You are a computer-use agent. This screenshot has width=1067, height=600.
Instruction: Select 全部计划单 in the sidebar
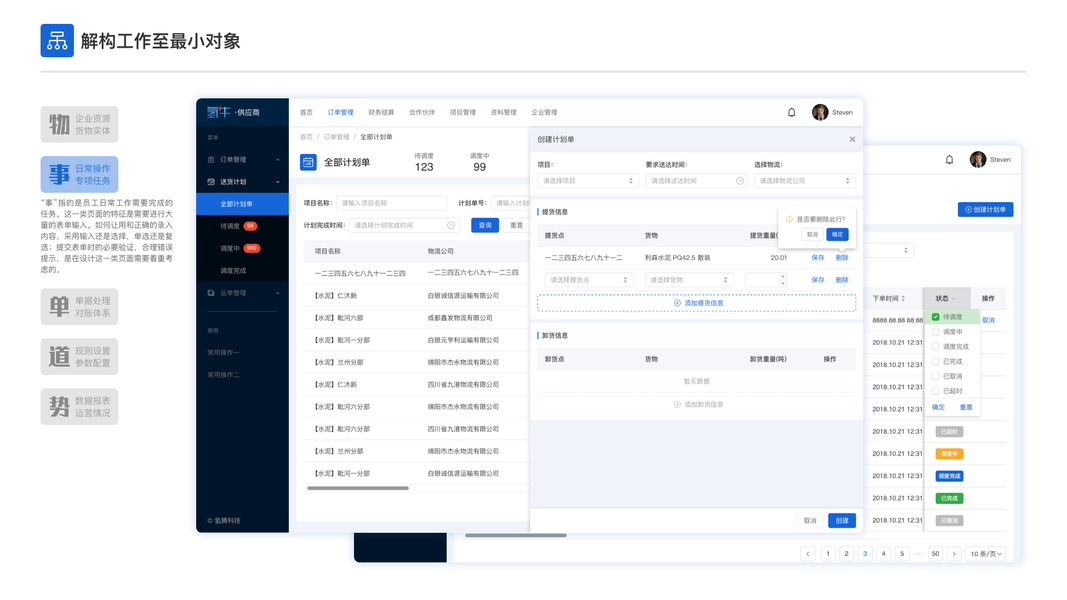(x=242, y=204)
